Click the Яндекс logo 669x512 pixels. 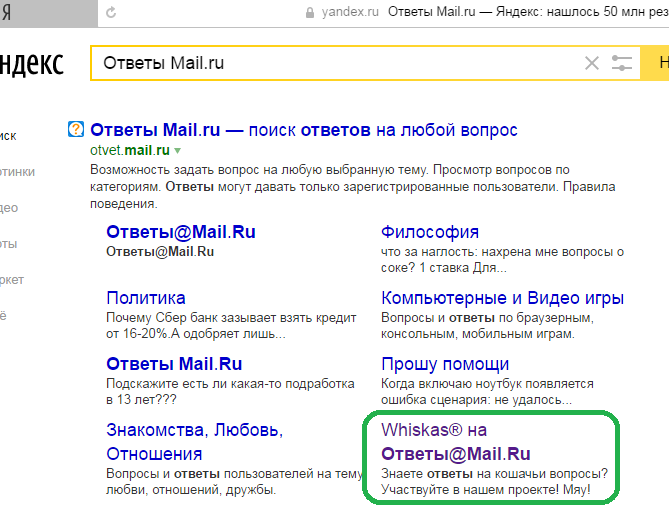coord(32,64)
